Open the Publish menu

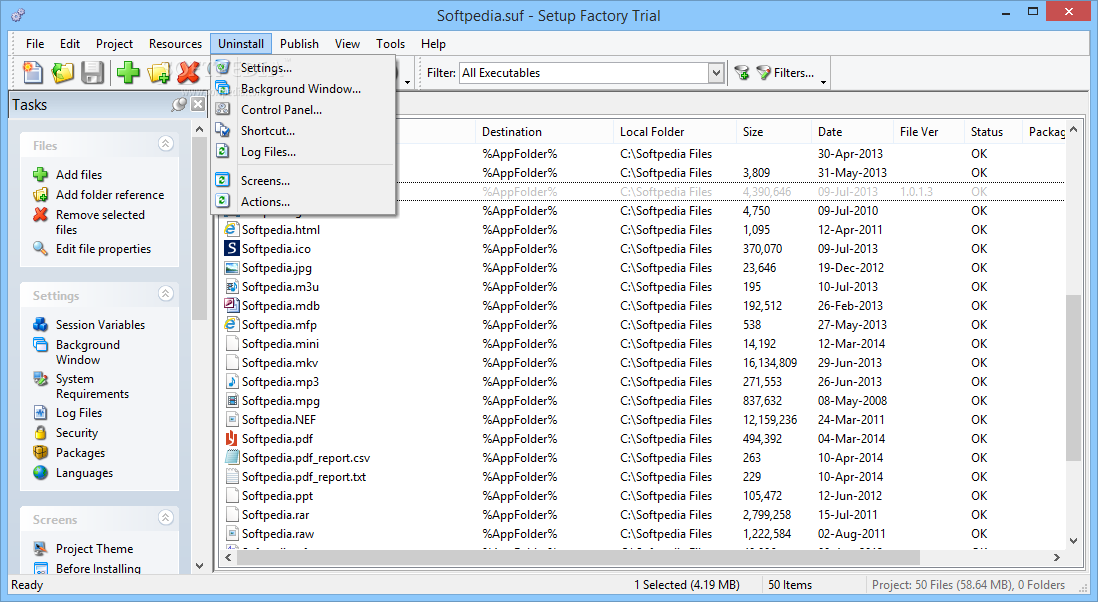click(x=299, y=43)
